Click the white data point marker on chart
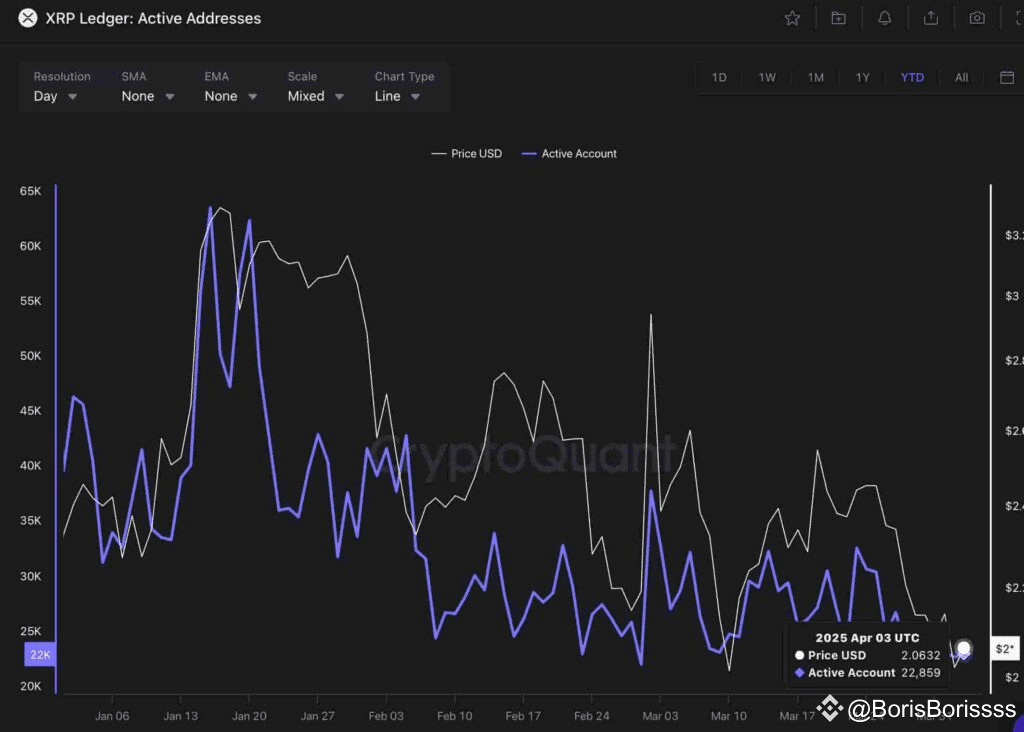 tap(963, 648)
